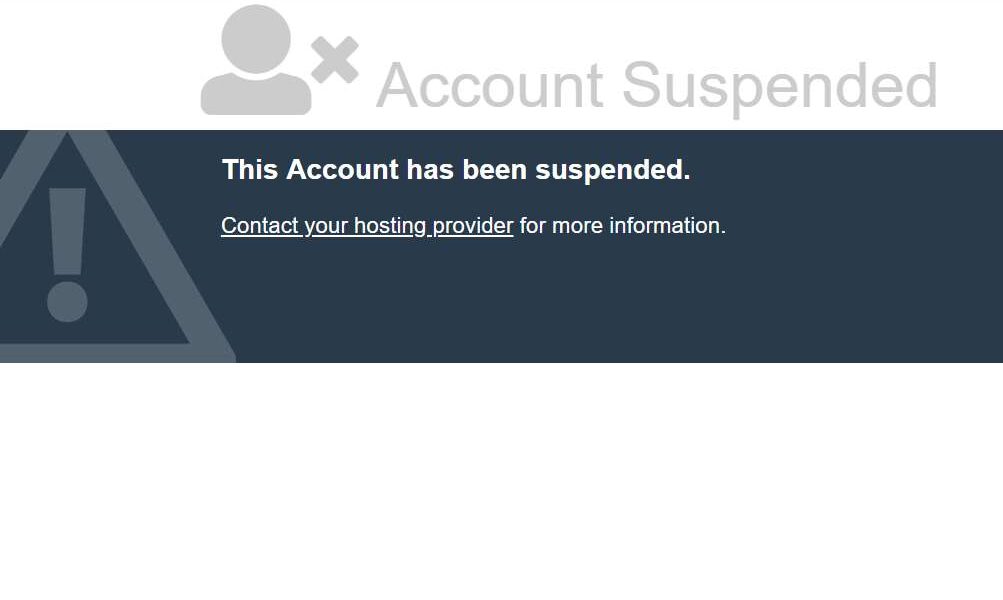
Task: Click the word 'hosting' in the link
Action: pyautogui.click(x=390, y=226)
